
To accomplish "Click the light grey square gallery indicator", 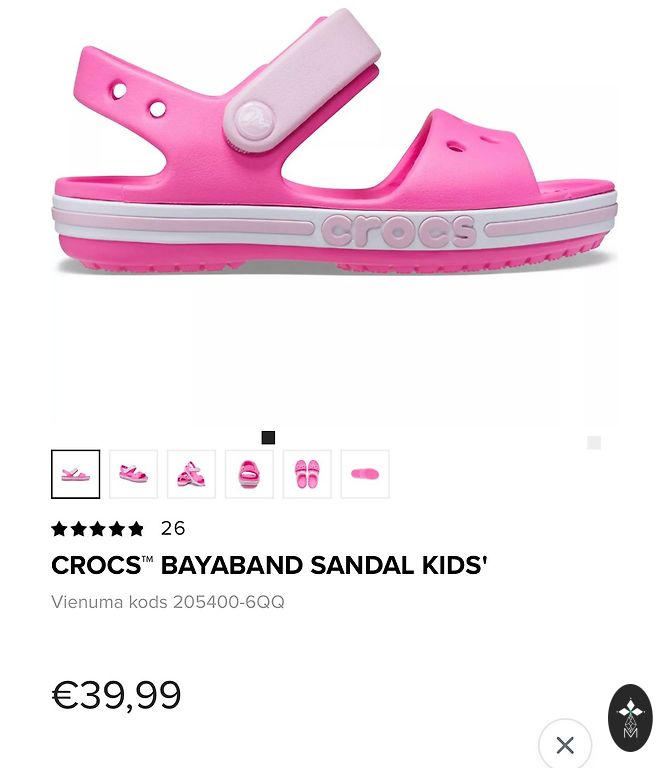I will click(x=594, y=443).
